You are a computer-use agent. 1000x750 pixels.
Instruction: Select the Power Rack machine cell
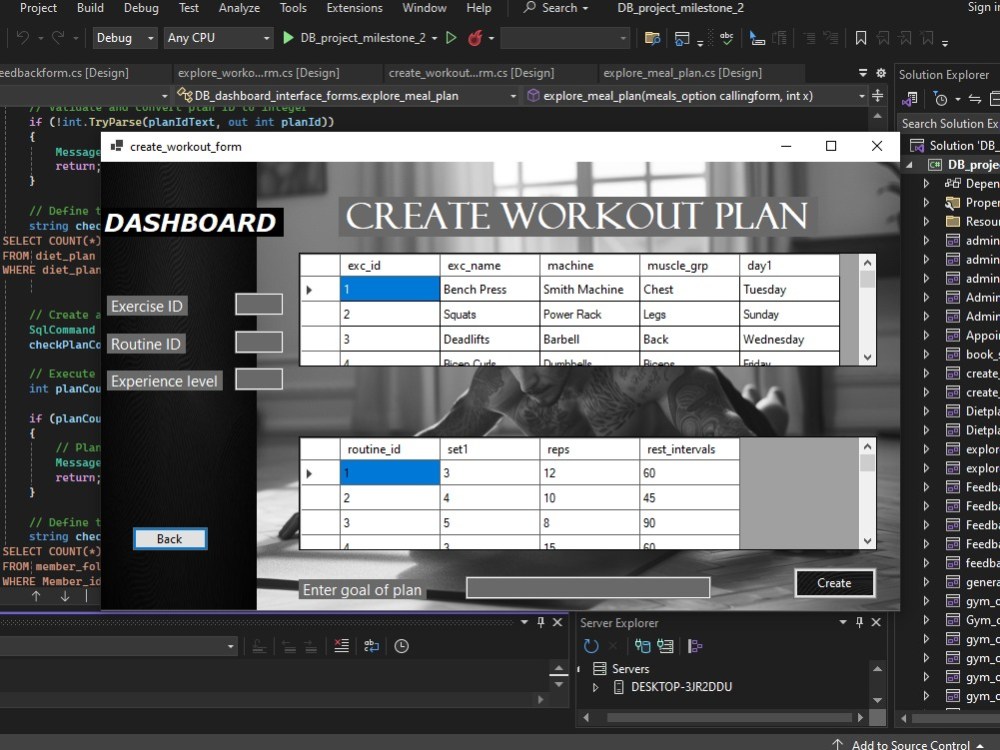point(589,314)
